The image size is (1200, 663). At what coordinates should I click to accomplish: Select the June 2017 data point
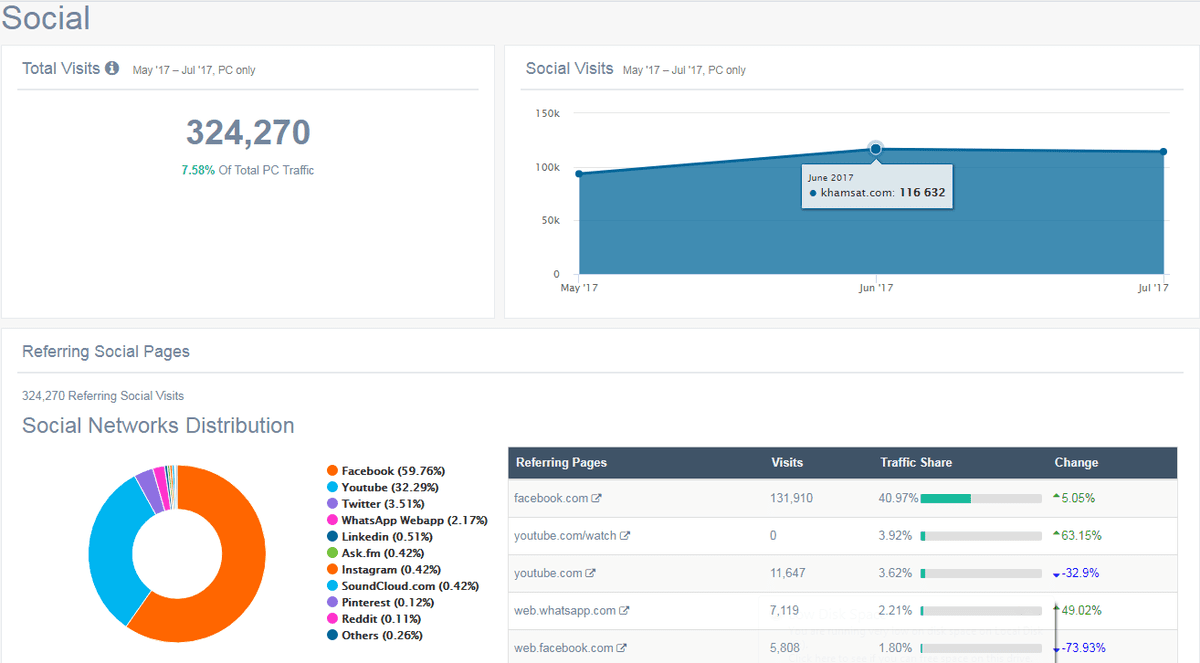(x=875, y=149)
